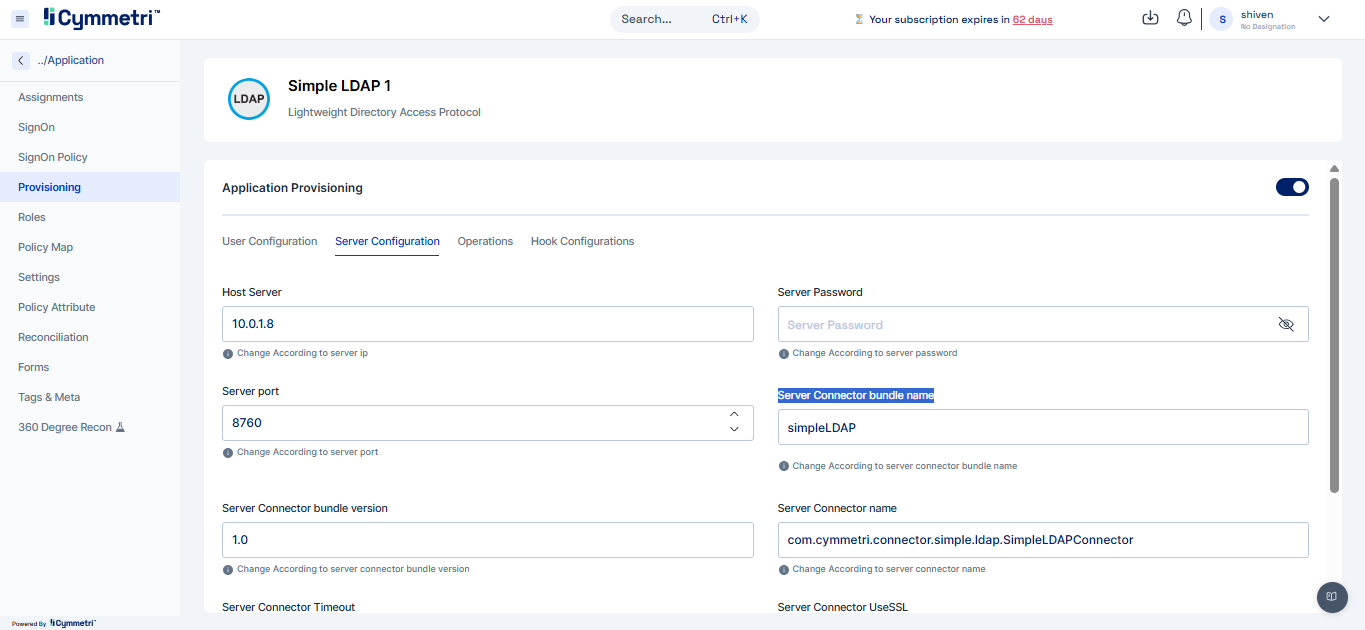Click the flask icon beside 360 Degree Recon
The height and width of the screenshot is (630, 1365).
click(x=120, y=427)
